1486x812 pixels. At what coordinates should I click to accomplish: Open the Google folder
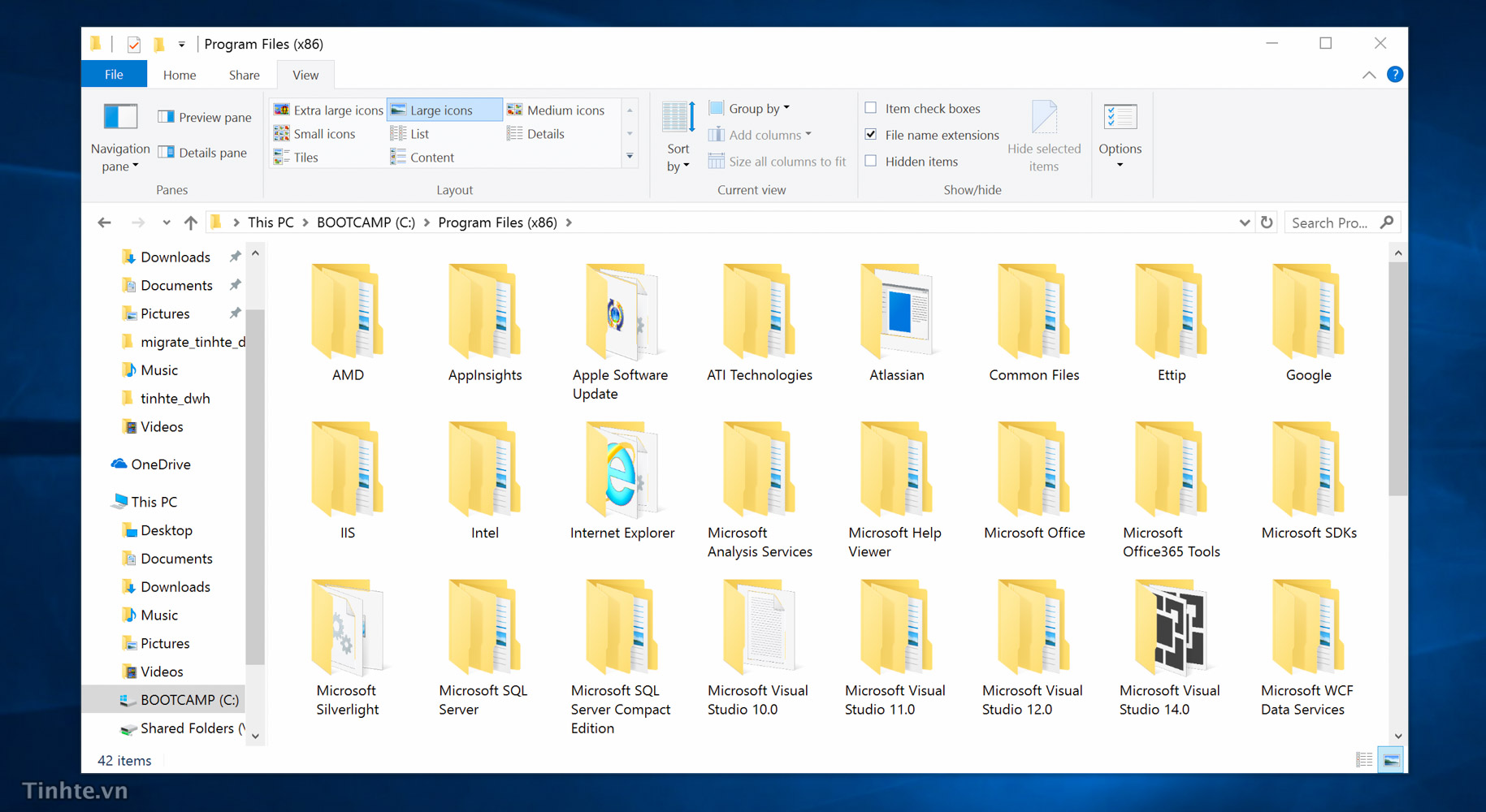(x=1308, y=323)
